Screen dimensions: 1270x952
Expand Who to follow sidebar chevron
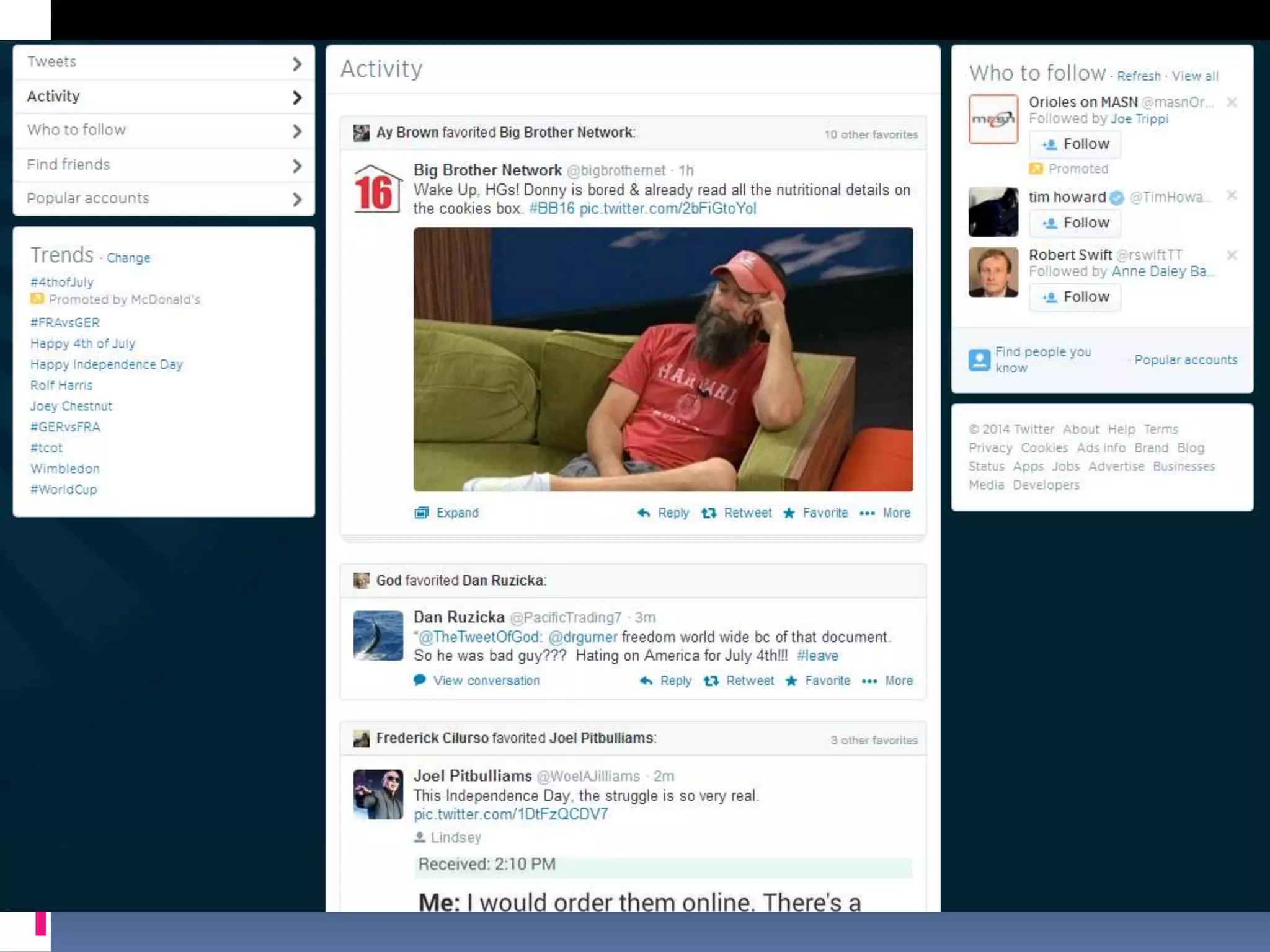tap(297, 131)
